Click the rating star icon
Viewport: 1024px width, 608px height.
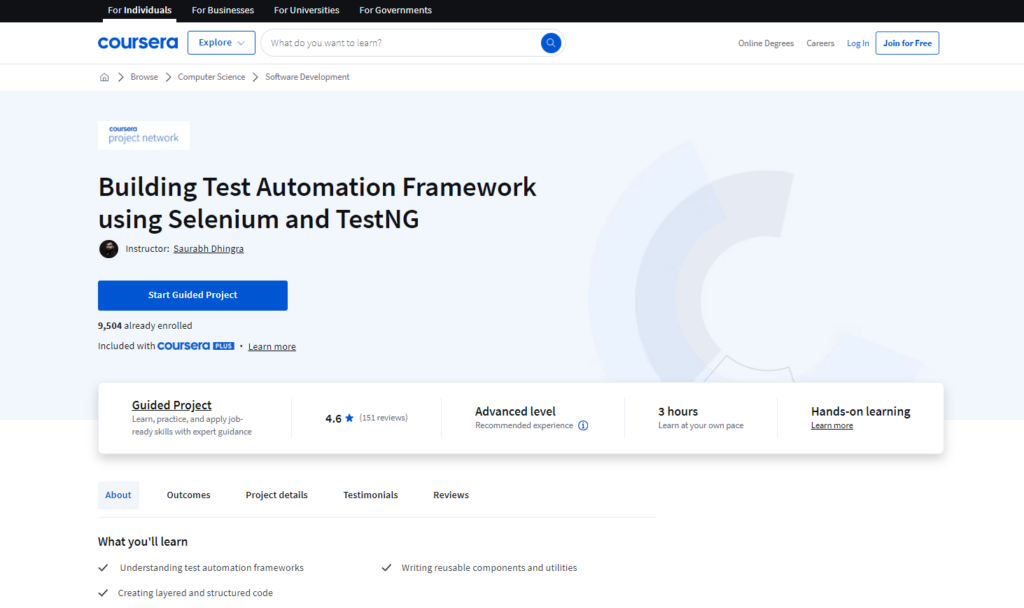coord(349,418)
